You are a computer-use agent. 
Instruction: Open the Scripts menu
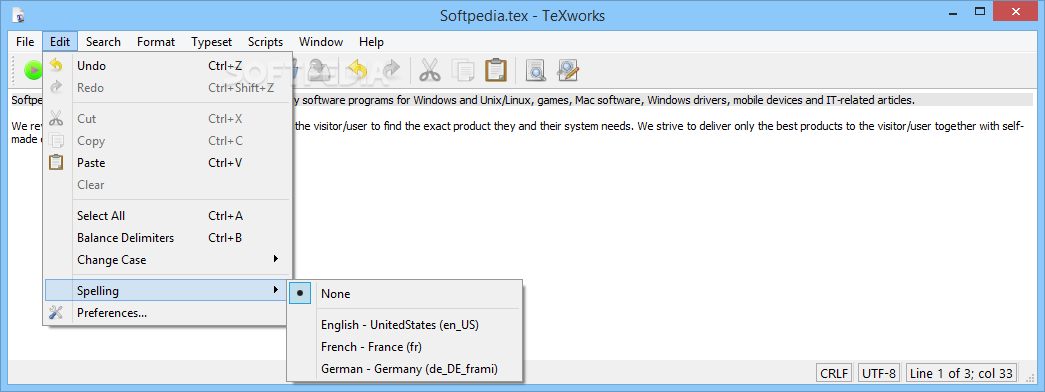coord(265,42)
